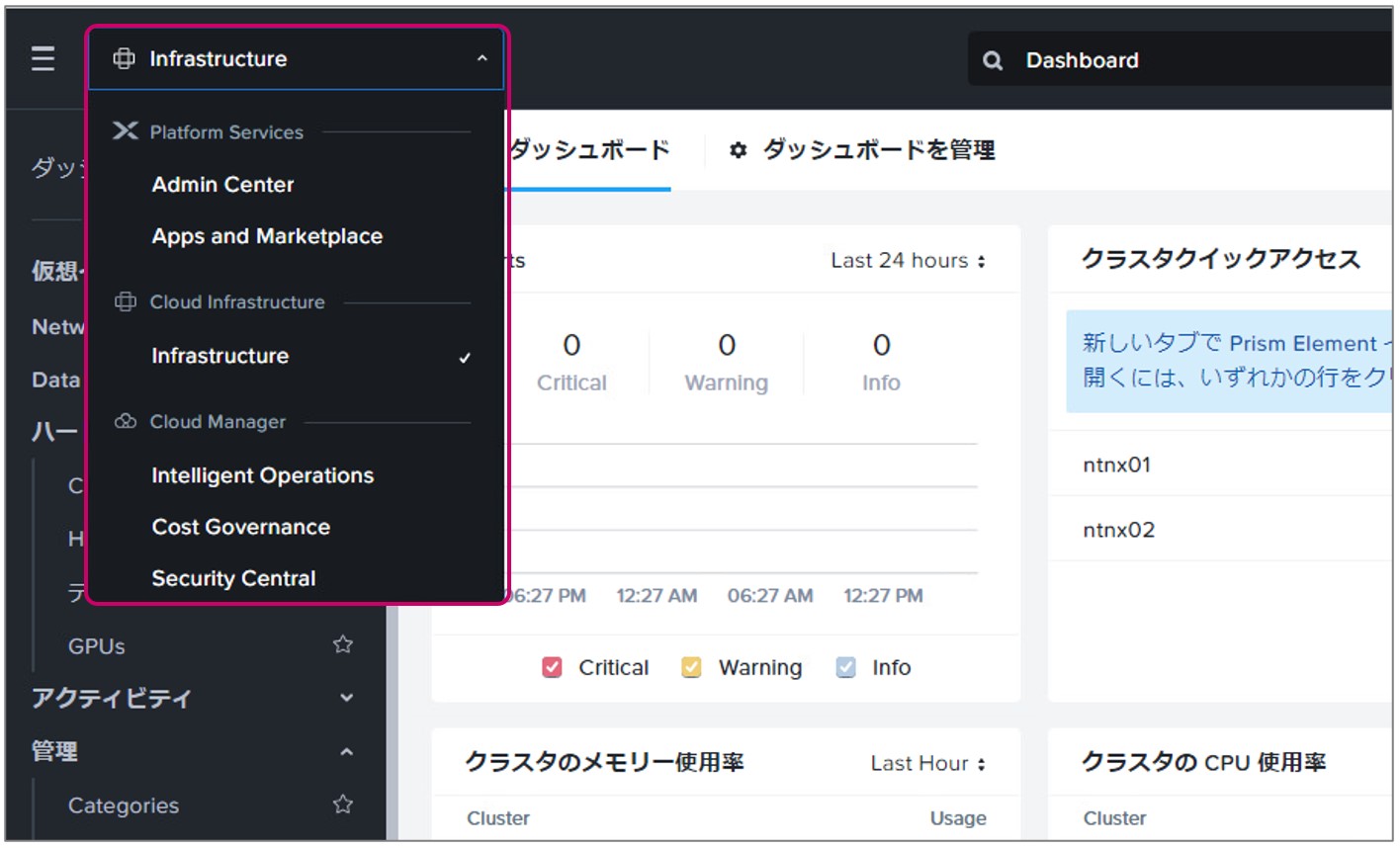Click the gear icon beside ダッシュボードを管理

pos(738,150)
